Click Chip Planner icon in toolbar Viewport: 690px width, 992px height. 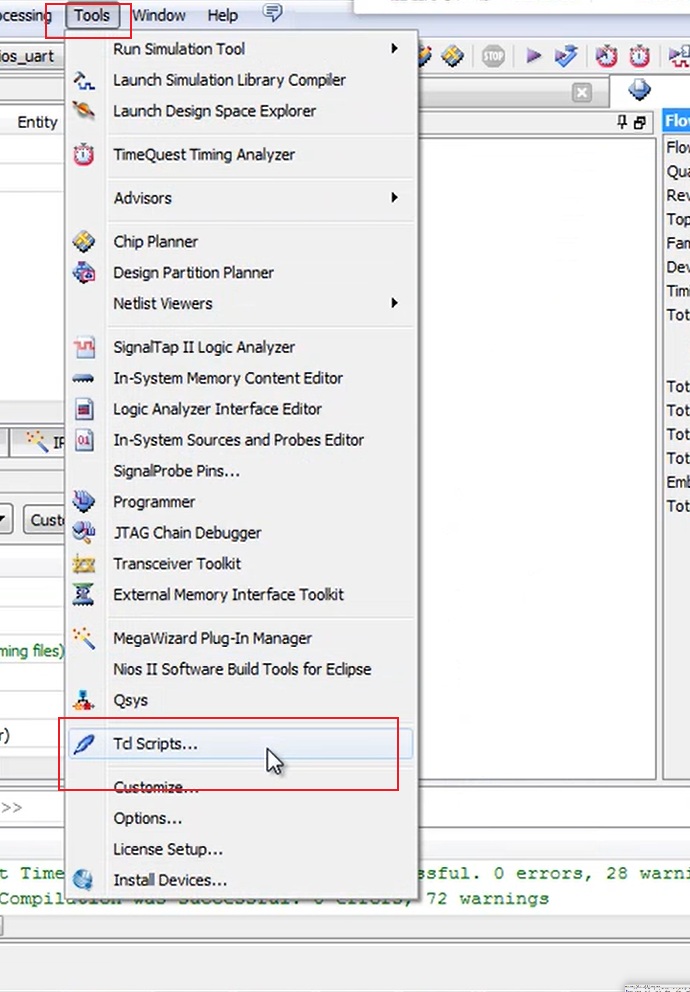click(452, 56)
